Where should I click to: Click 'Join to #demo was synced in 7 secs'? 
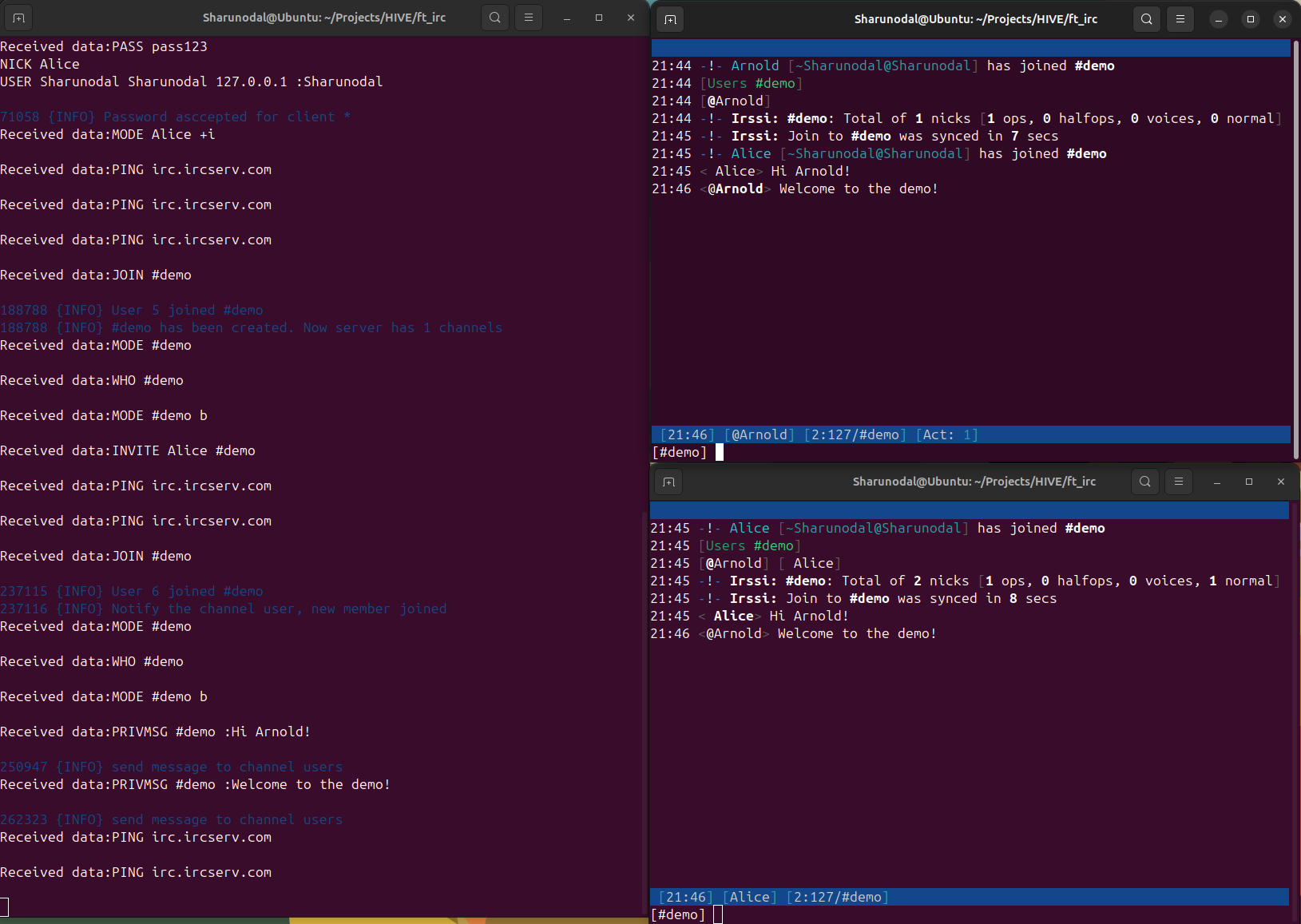tap(855, 136)
